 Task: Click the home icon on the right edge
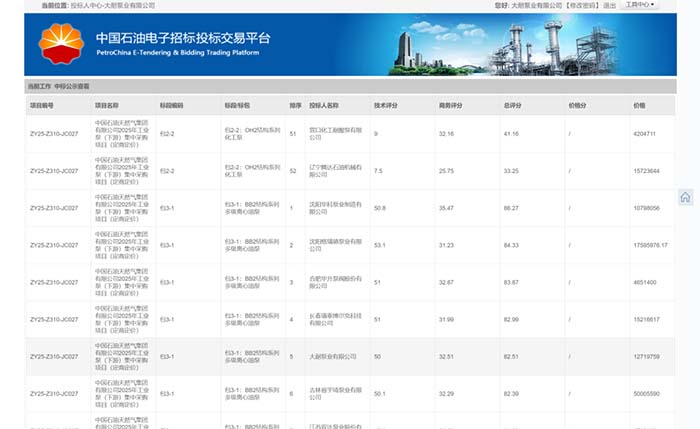(685, 197)
